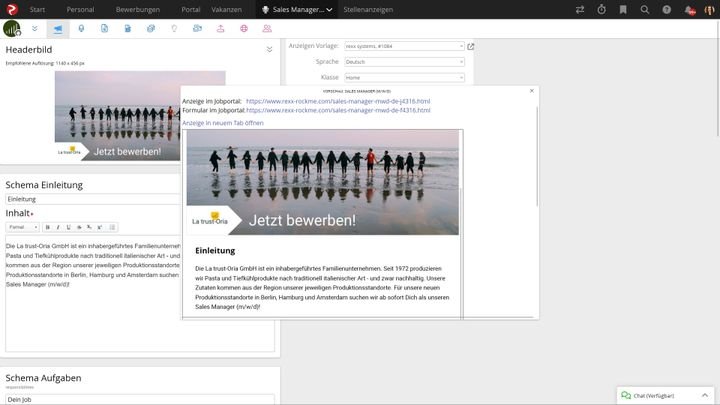Toggle italic formatting in Inhalt editor
This screenshot has height=405, width=720.
click(x=58, y=227)
